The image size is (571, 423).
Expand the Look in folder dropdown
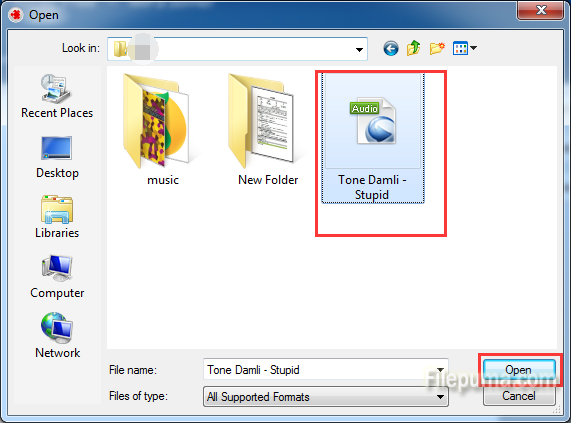point(359,49)
